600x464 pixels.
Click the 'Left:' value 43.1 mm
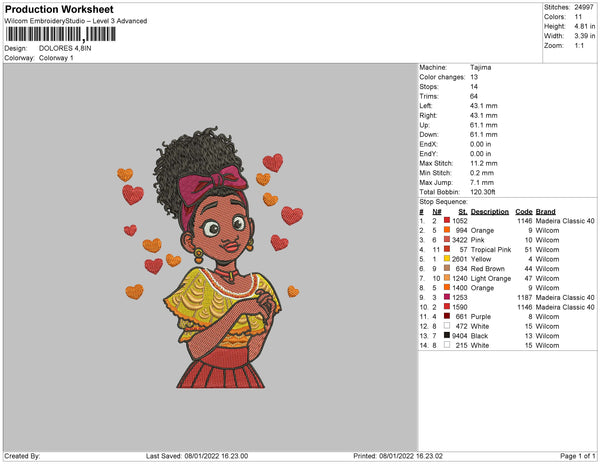pos(484,106)
